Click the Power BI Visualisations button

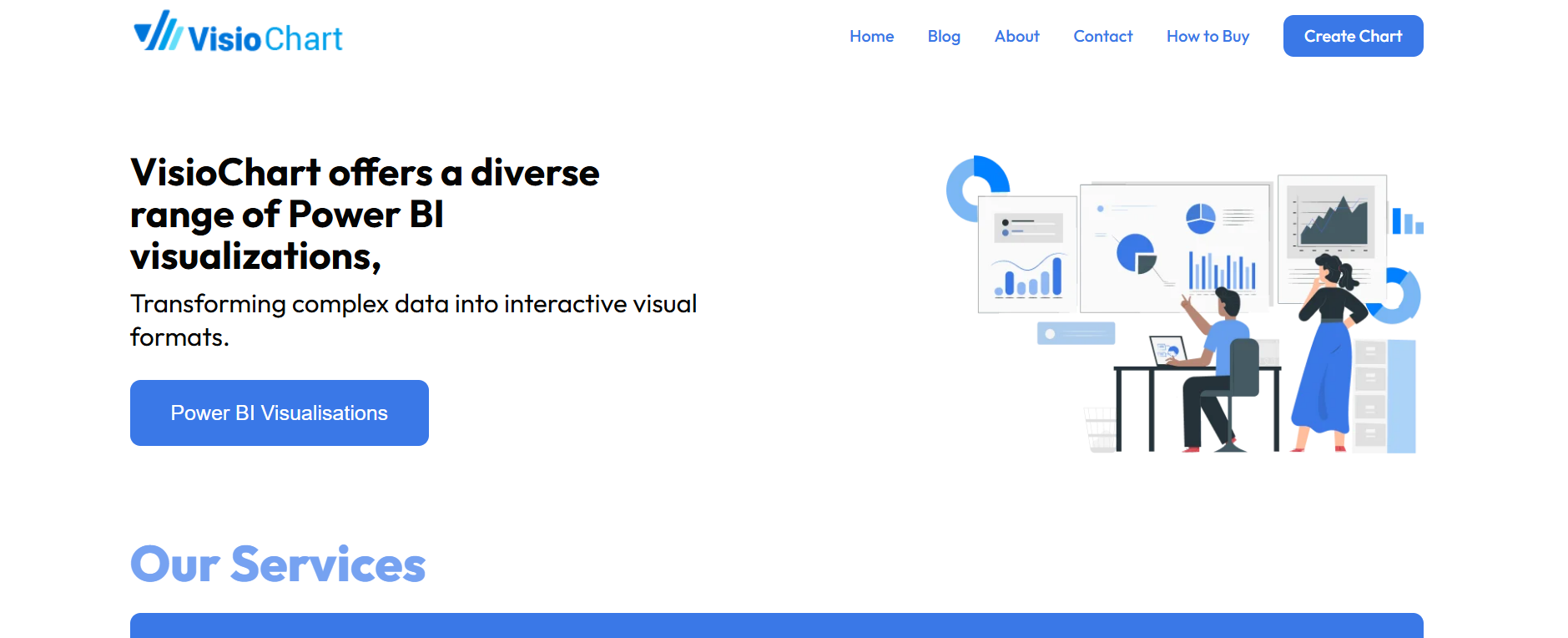[280, 413]
